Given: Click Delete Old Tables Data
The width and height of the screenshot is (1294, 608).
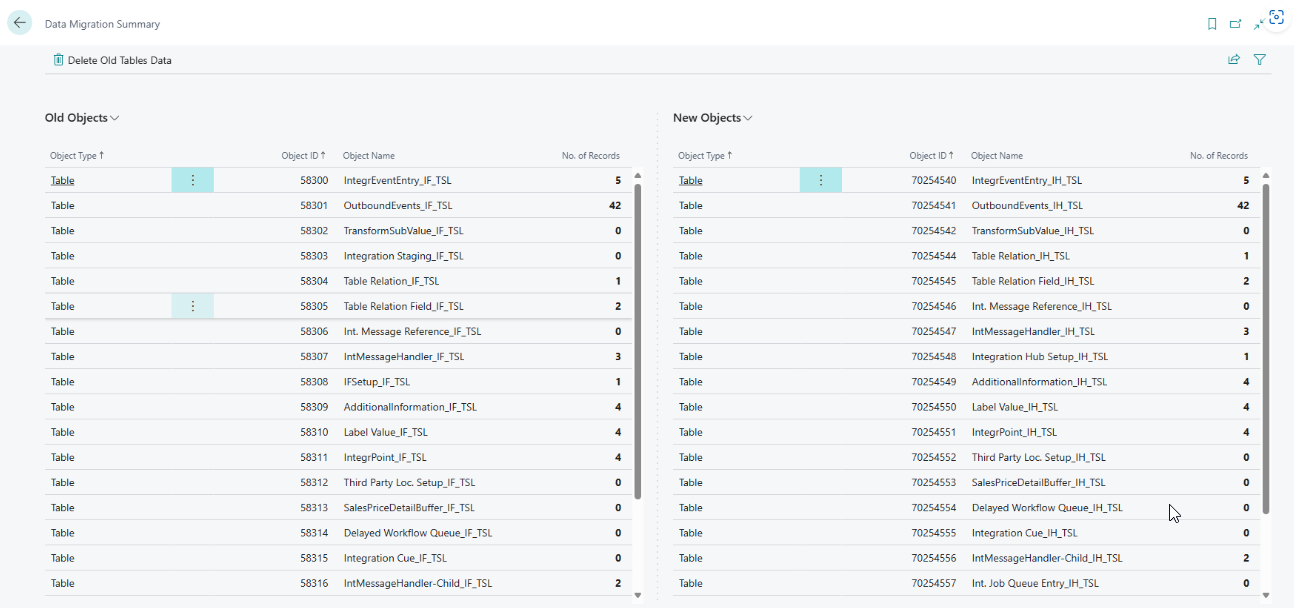Looking at the screenshot, I should [x=112, y=60].
